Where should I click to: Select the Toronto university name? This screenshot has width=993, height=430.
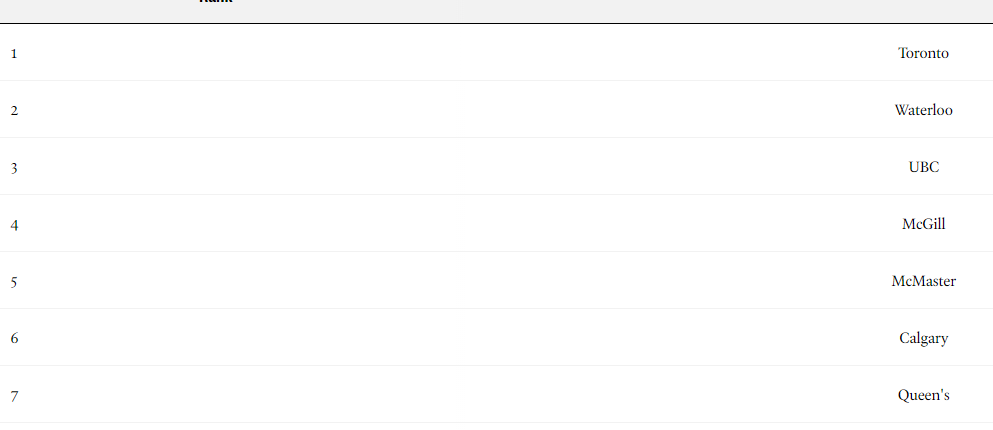[x=923, y=53]
